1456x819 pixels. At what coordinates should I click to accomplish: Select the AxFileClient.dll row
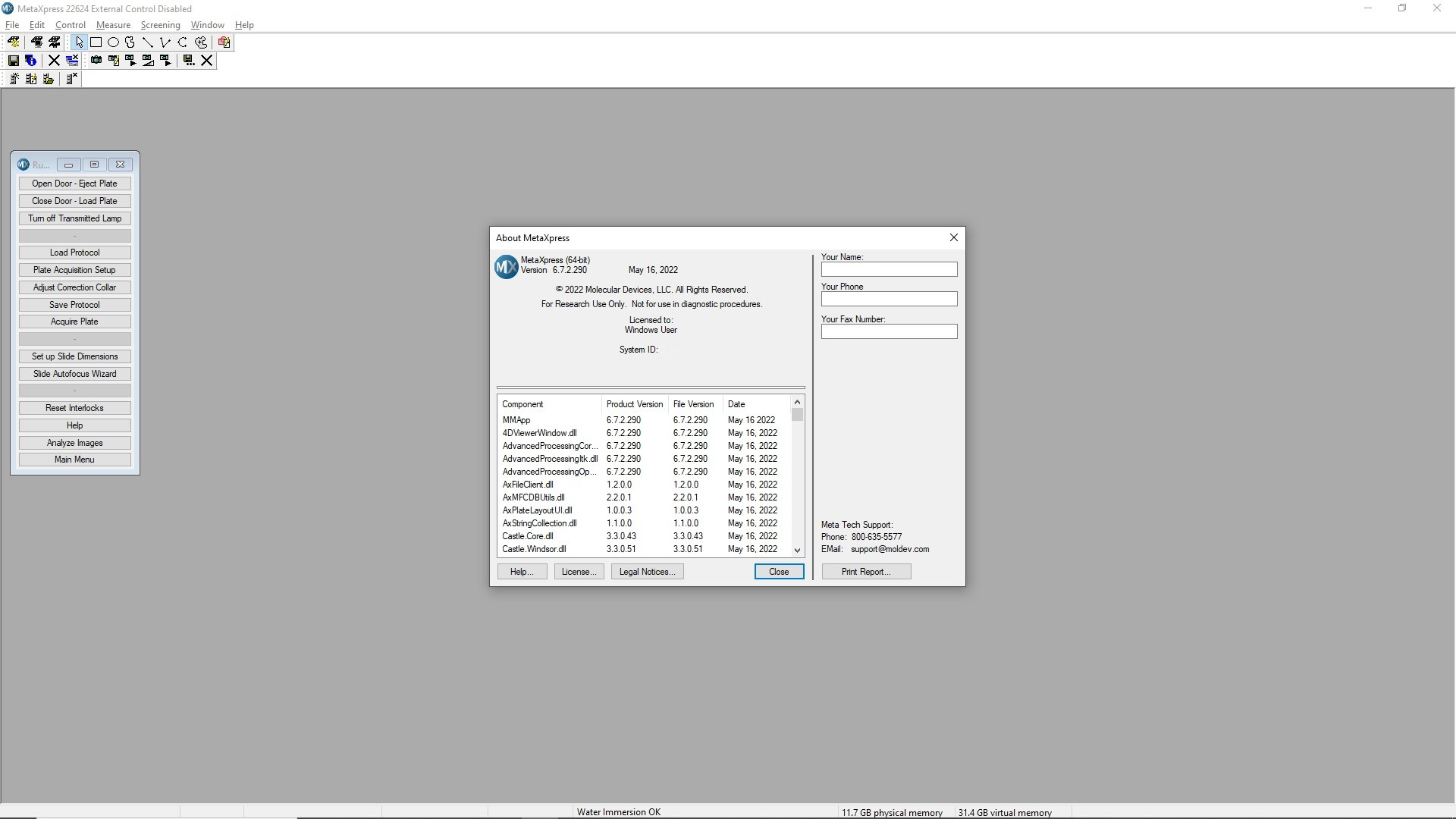click(x=528, y=485)
